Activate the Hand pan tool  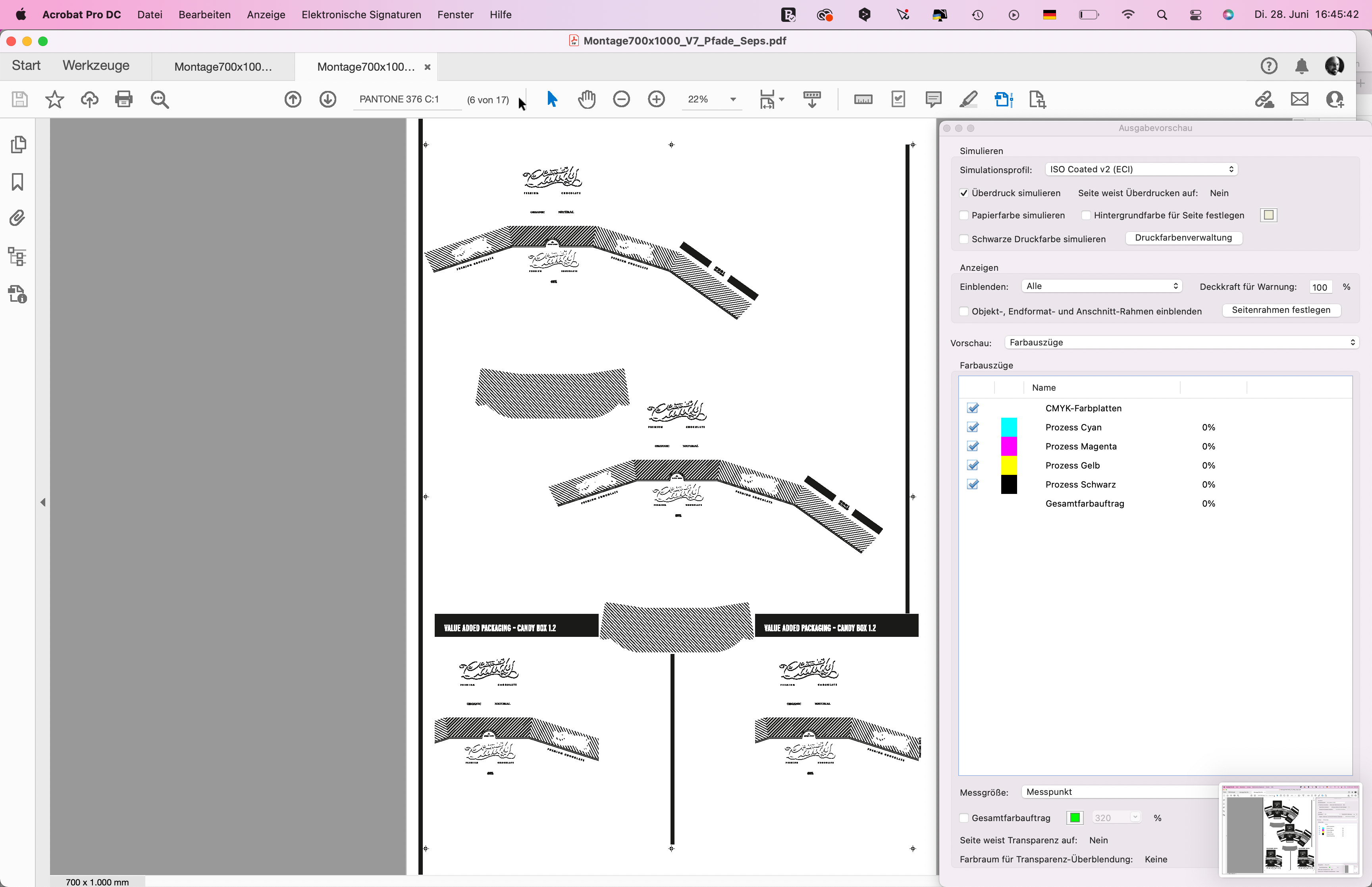click(587, 99)
